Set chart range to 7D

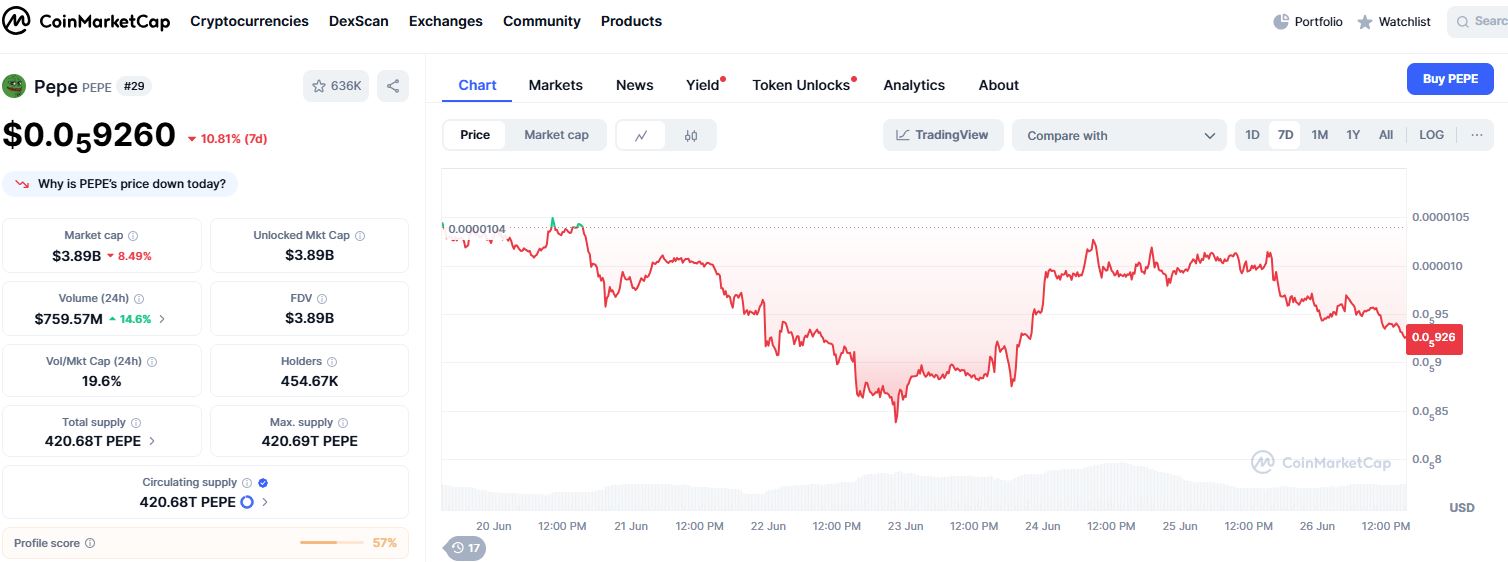(x=1285, y=135)
